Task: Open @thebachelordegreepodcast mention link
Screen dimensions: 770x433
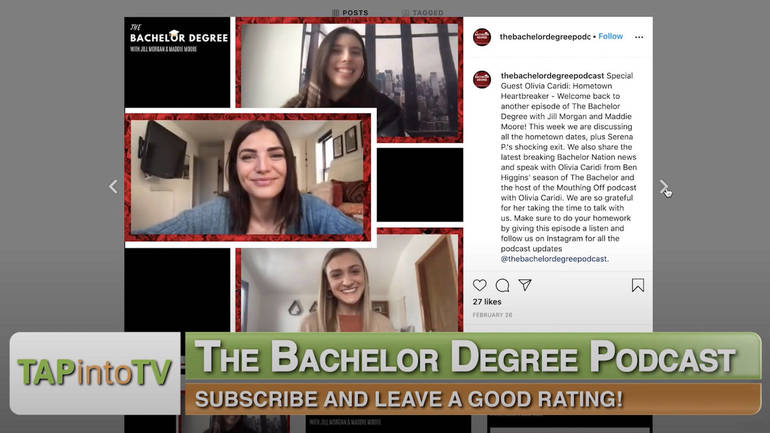Action: [x=554, y=259]
